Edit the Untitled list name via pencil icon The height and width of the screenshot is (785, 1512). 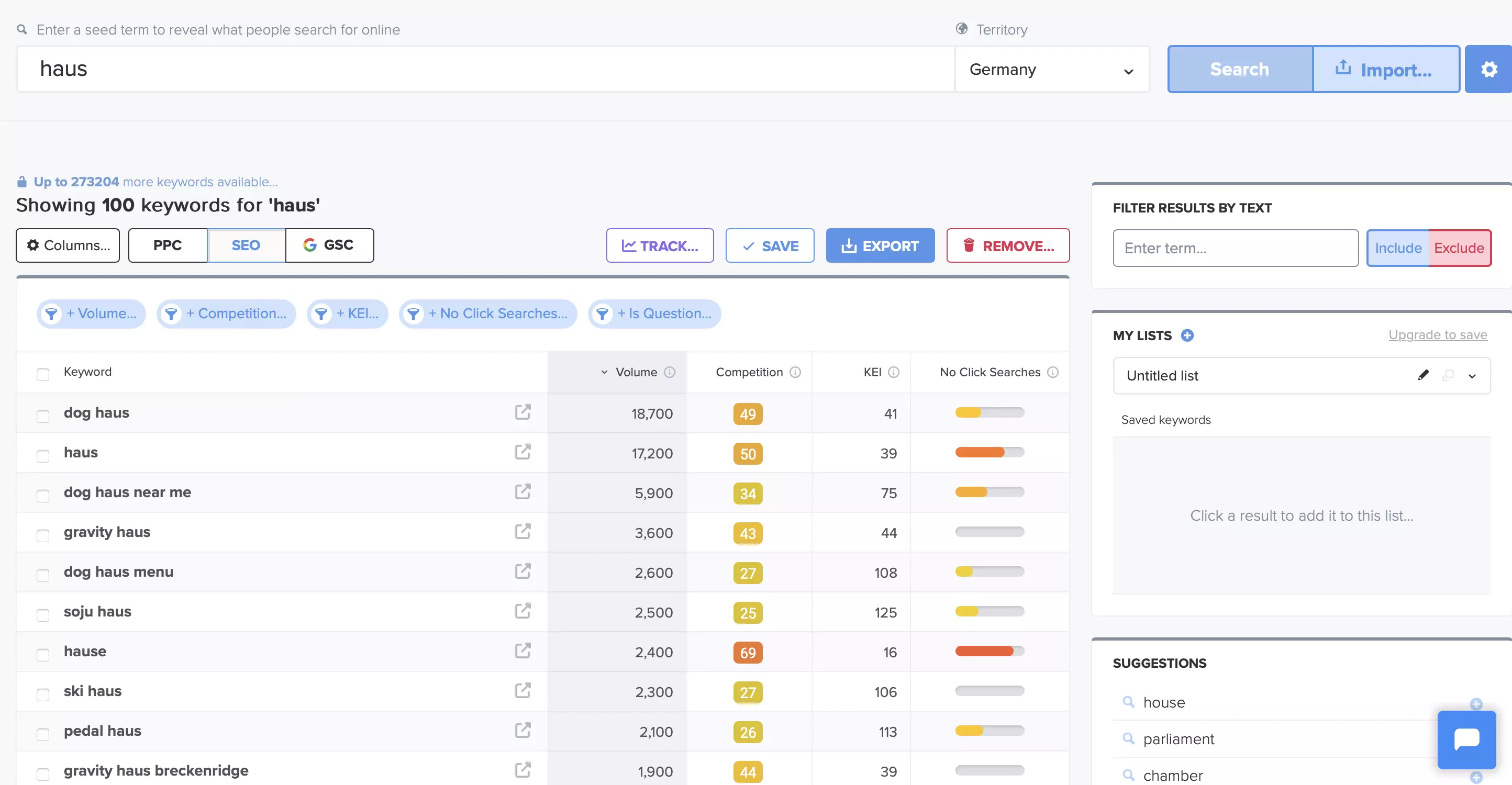(x=1424, y=375)
